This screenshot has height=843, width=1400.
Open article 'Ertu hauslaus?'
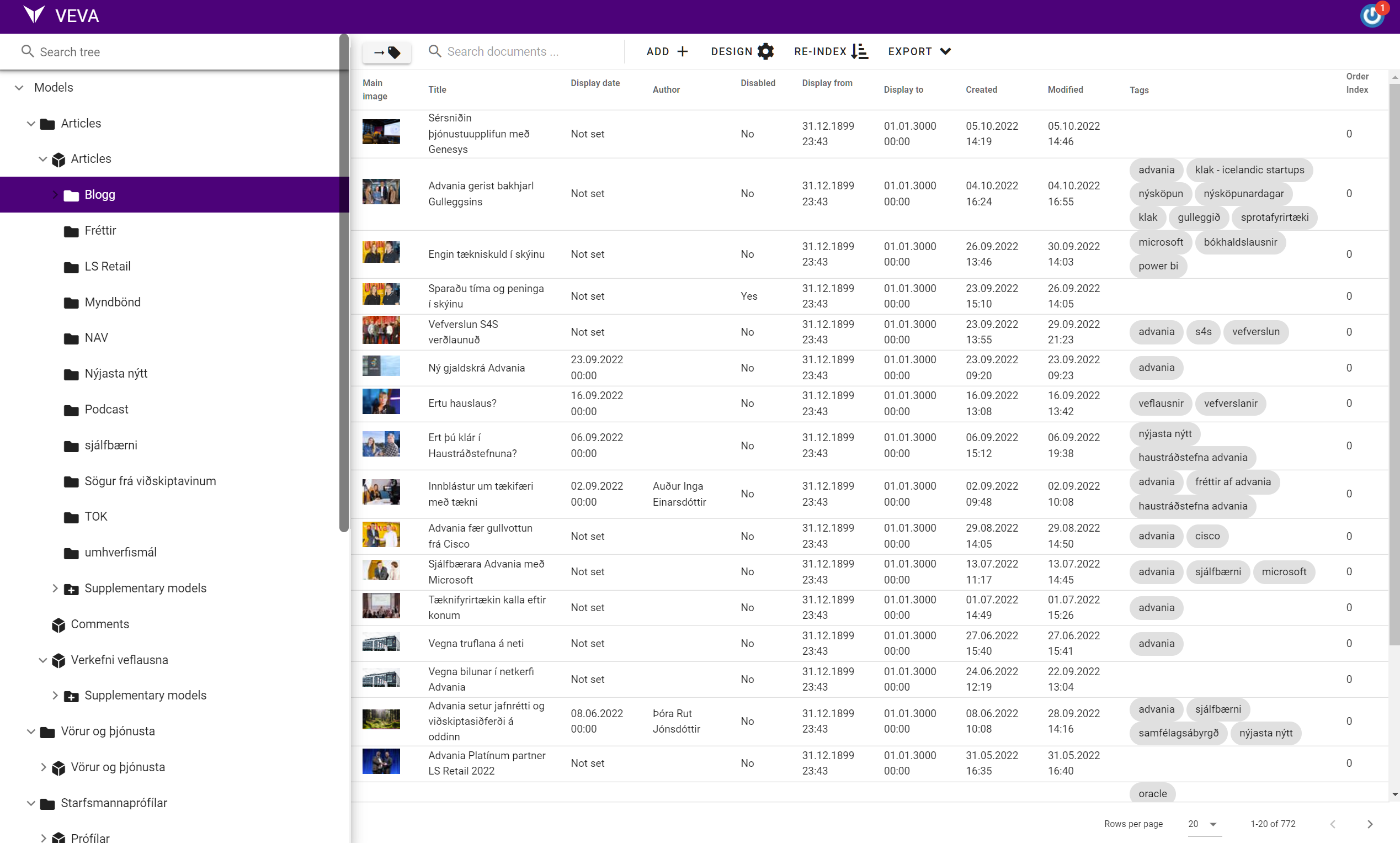coord(462,404)
